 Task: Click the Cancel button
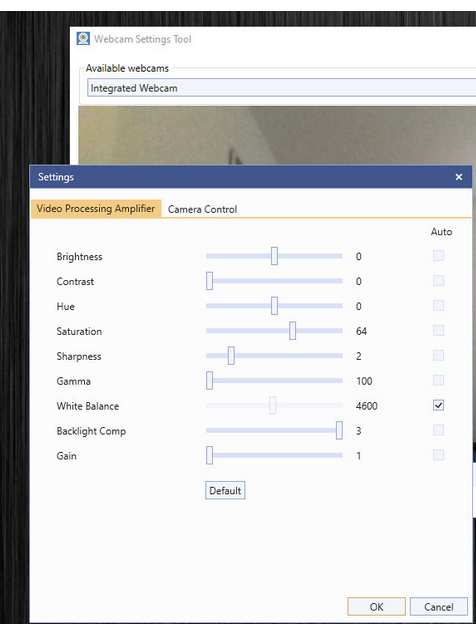tap(439, 607)
